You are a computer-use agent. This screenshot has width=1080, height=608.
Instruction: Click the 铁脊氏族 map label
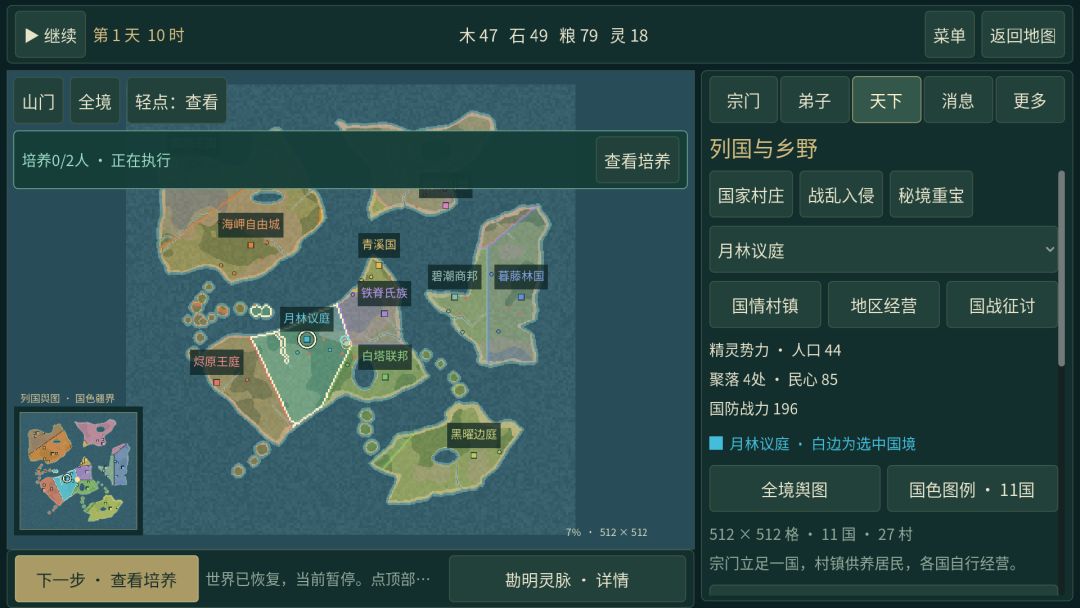[384, 293]
